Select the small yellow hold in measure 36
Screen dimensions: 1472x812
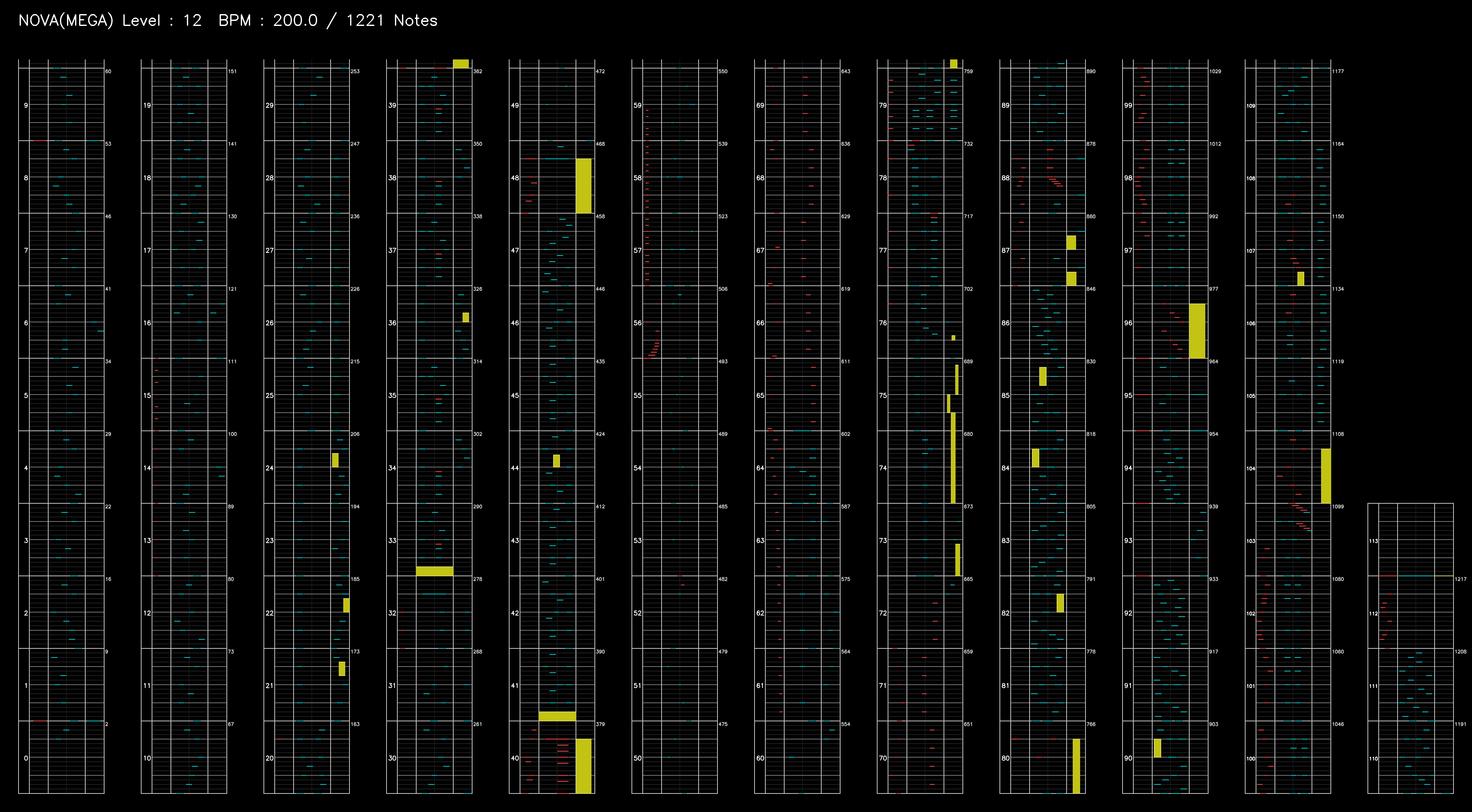(466, 317)
